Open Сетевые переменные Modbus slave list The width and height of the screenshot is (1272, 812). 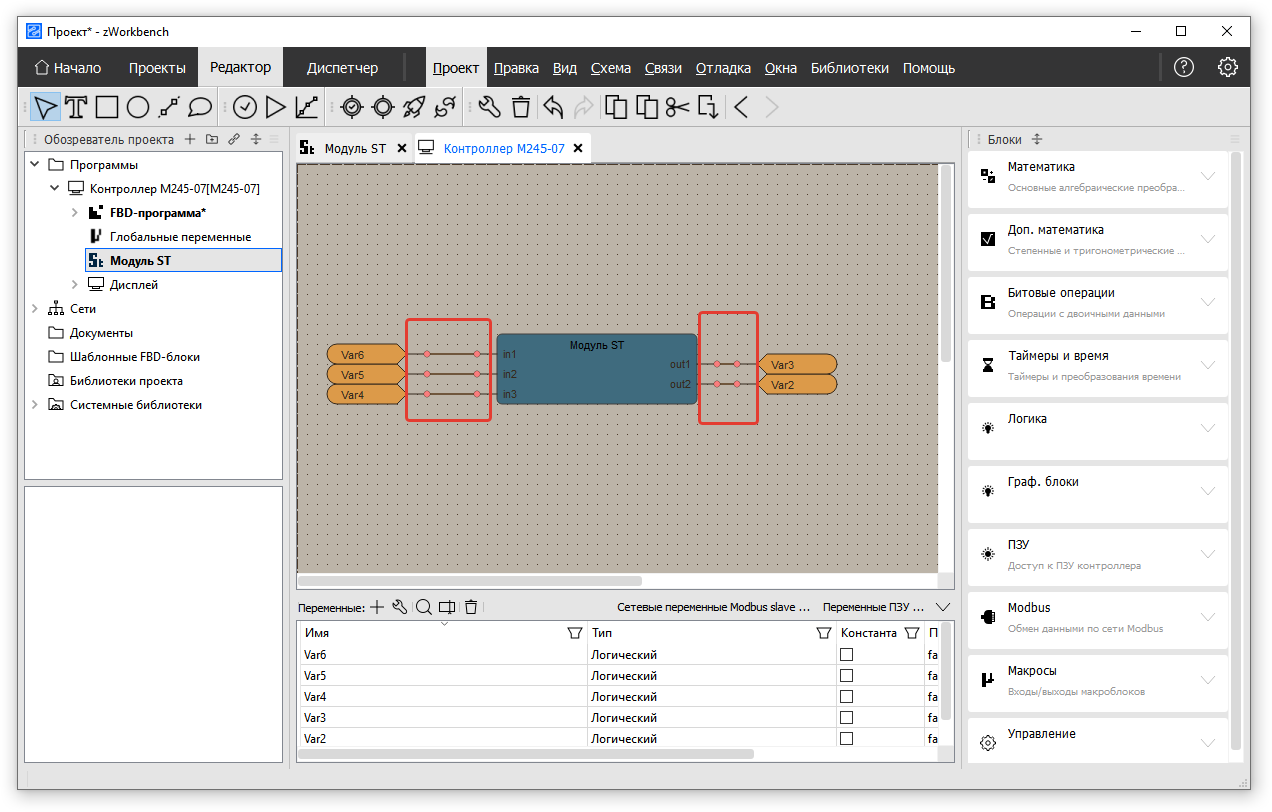713,607
